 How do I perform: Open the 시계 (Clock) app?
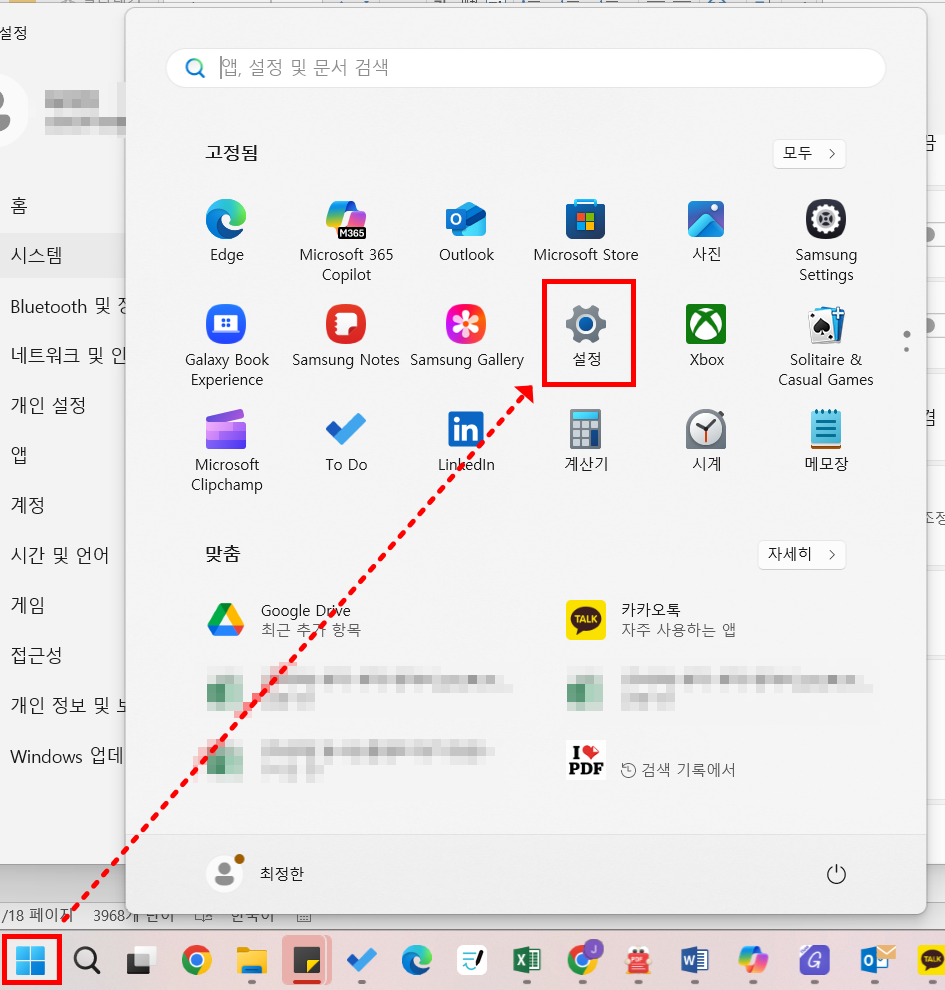coord(706,441)
